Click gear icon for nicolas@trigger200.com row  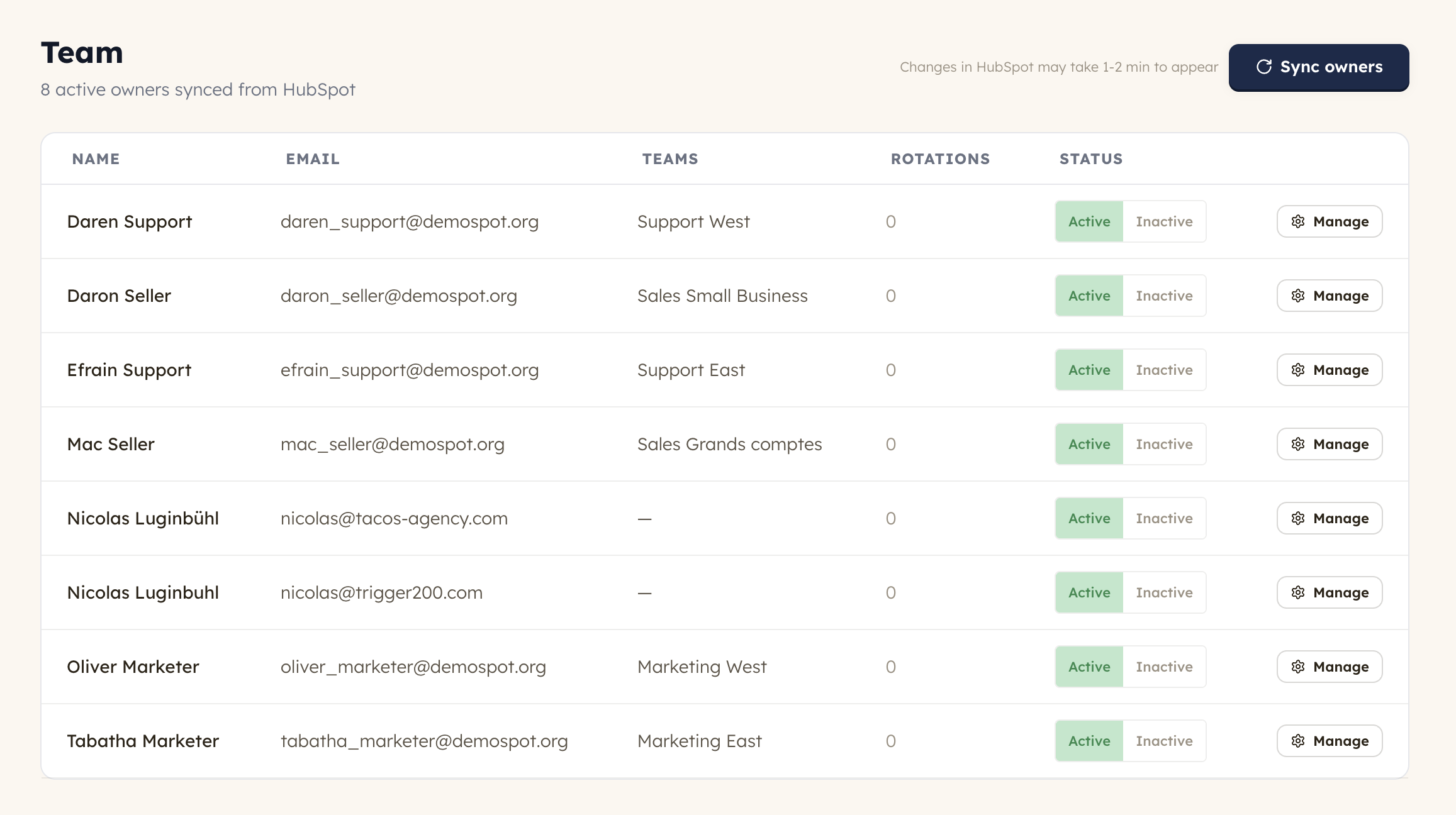(x=1298, y=592)
